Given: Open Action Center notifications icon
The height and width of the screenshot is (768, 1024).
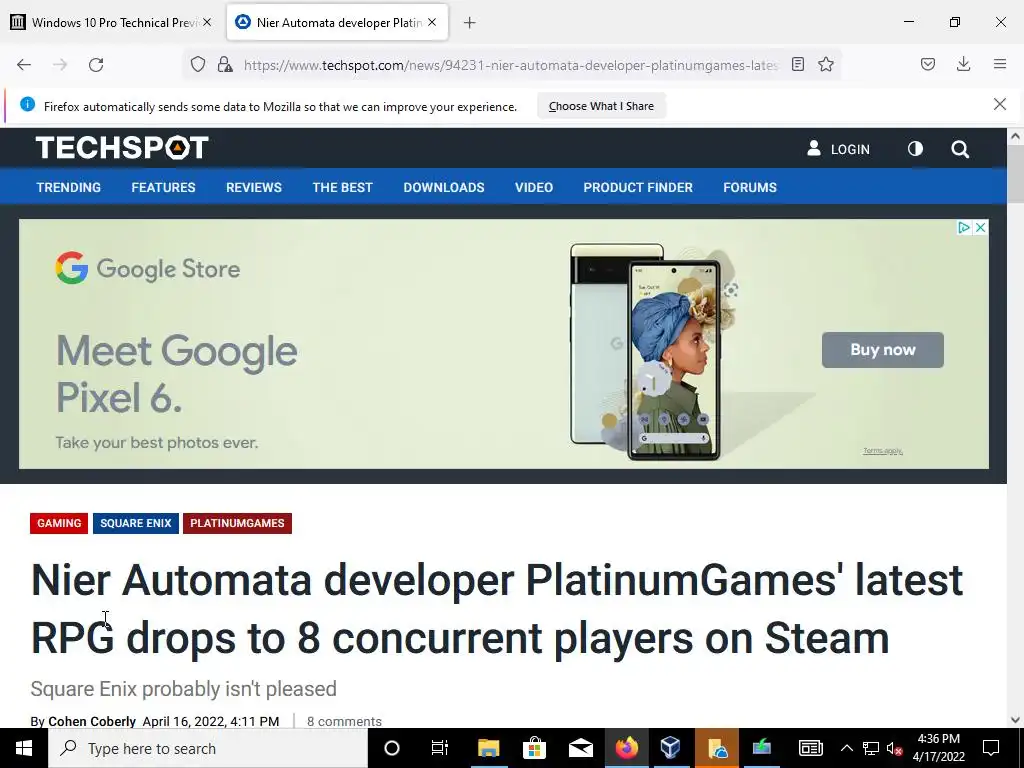Looking at the screenshot, I should tap(991, 748).
